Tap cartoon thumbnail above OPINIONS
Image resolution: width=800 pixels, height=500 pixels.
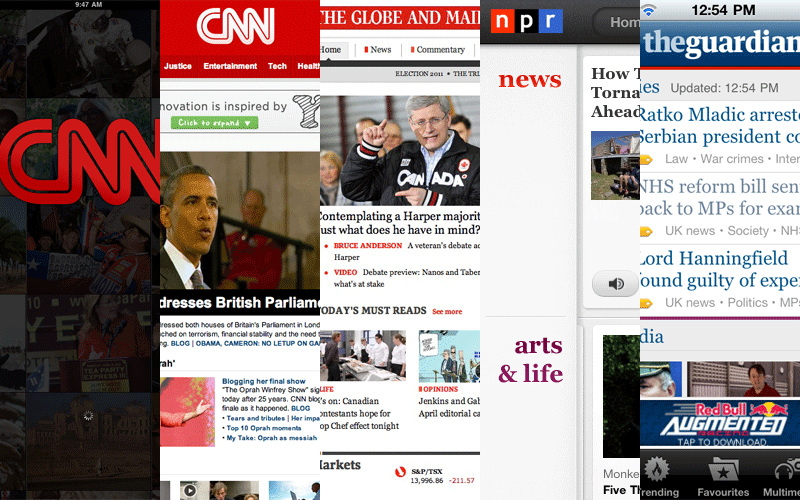click(x=449, y=356)
